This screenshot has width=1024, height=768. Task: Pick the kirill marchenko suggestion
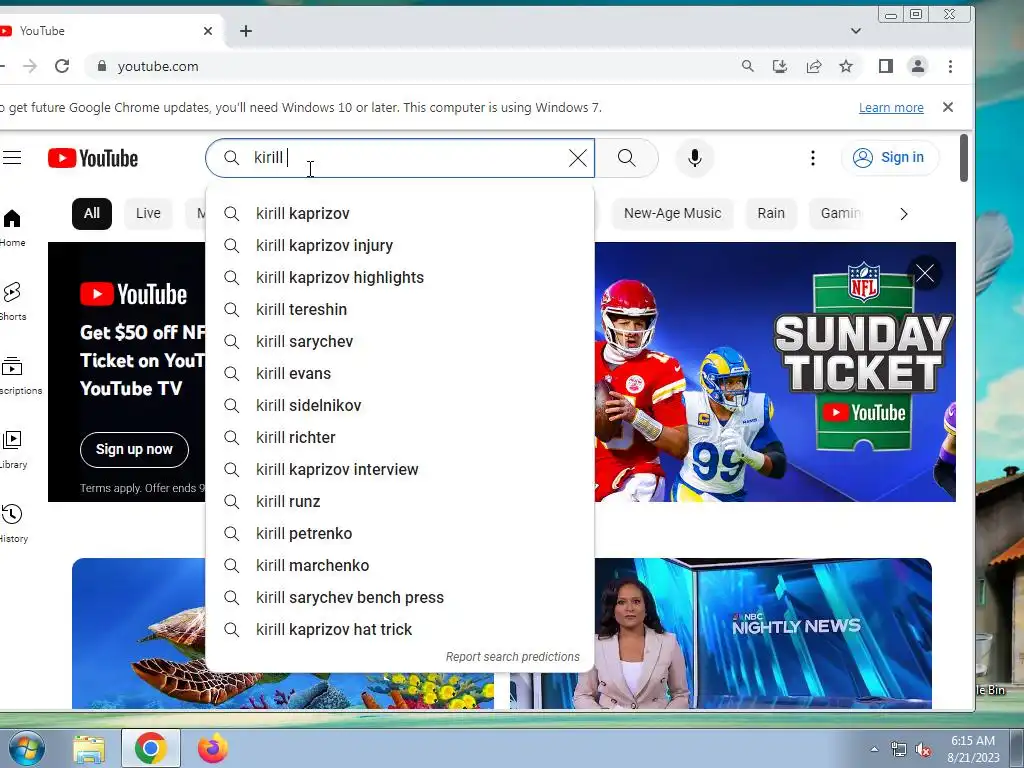click(400, 566)
